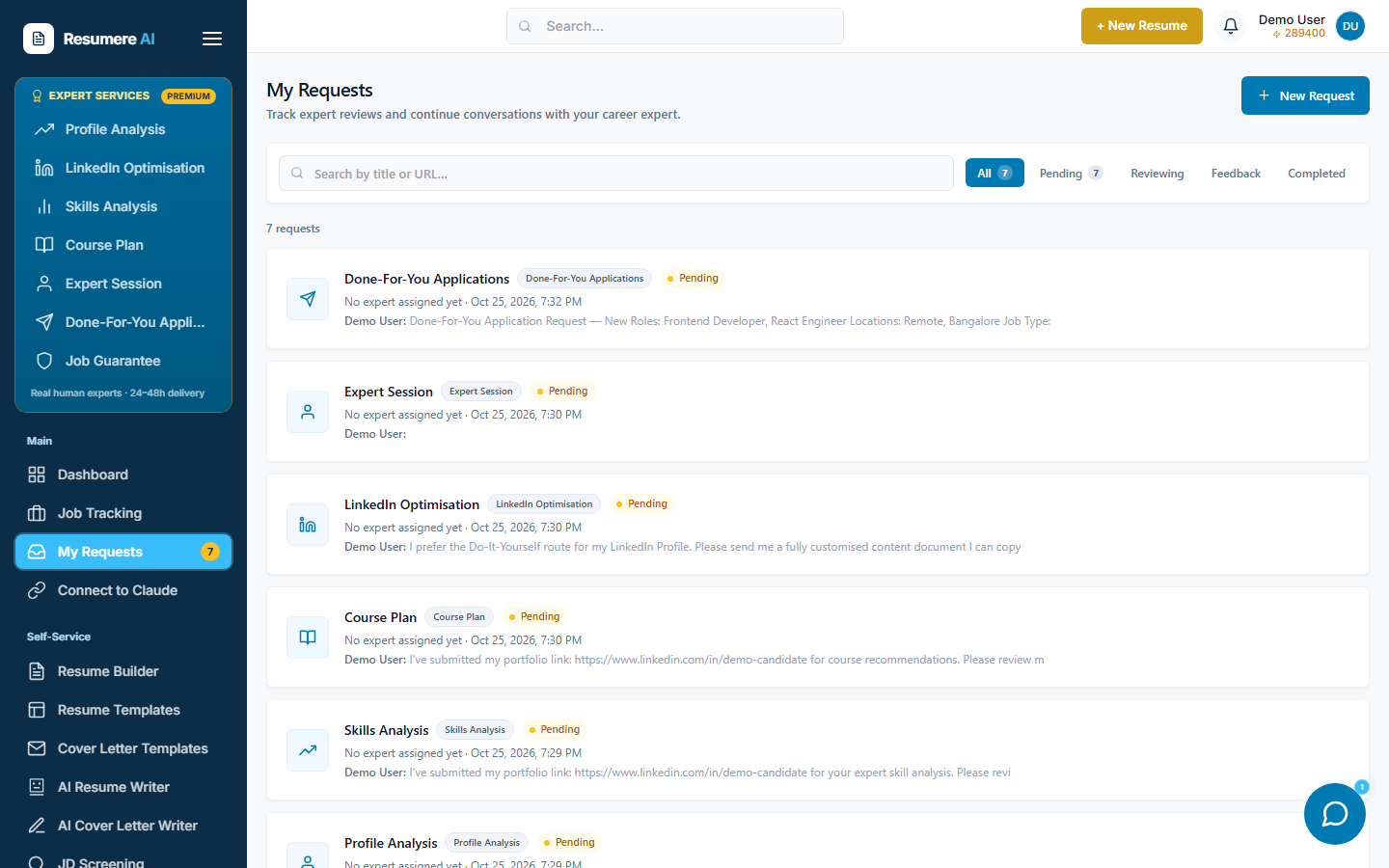This screenshot has width=1389, height=868.
Task: Open the DU user avatar
Action: tap(1350, 26)
